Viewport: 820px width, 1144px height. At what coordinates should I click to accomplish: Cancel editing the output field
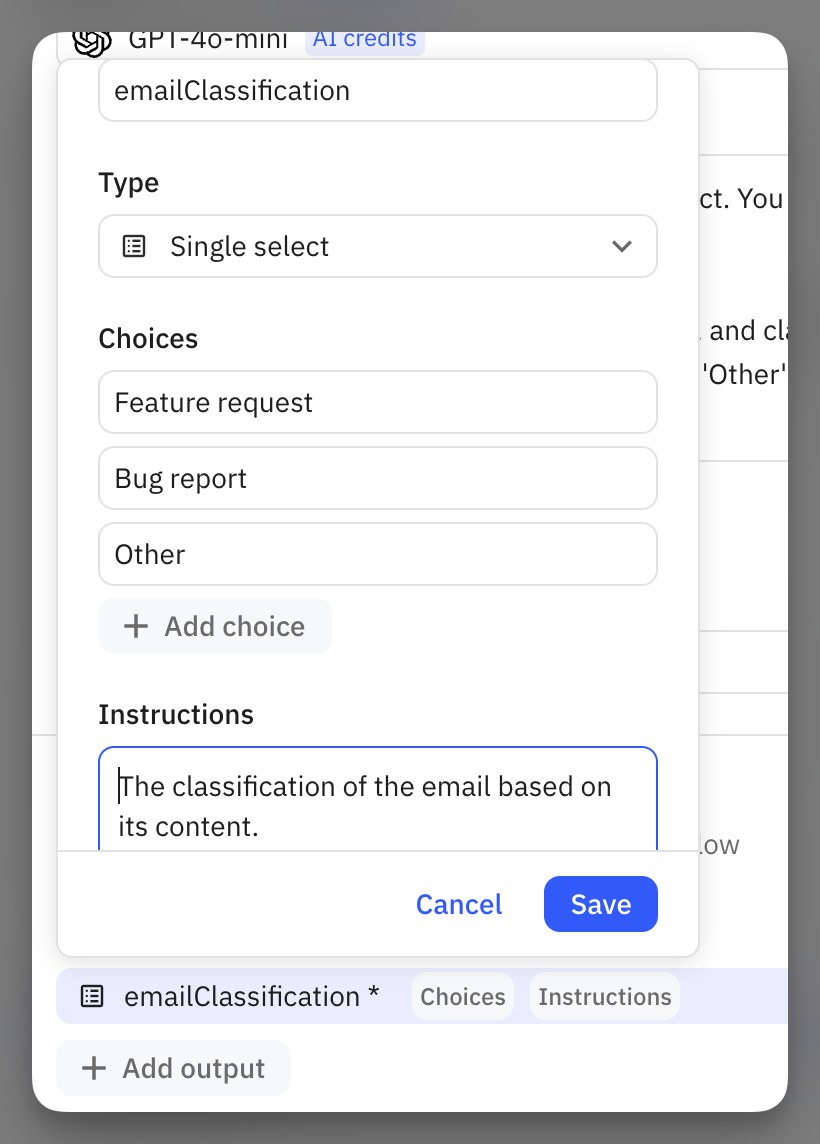458,903
